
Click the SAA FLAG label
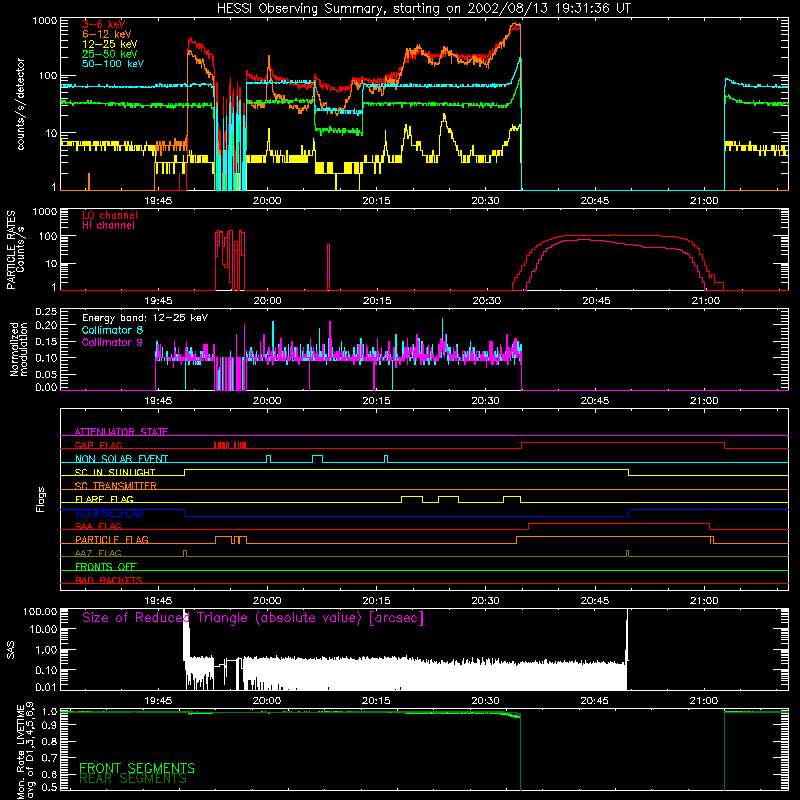98,526
